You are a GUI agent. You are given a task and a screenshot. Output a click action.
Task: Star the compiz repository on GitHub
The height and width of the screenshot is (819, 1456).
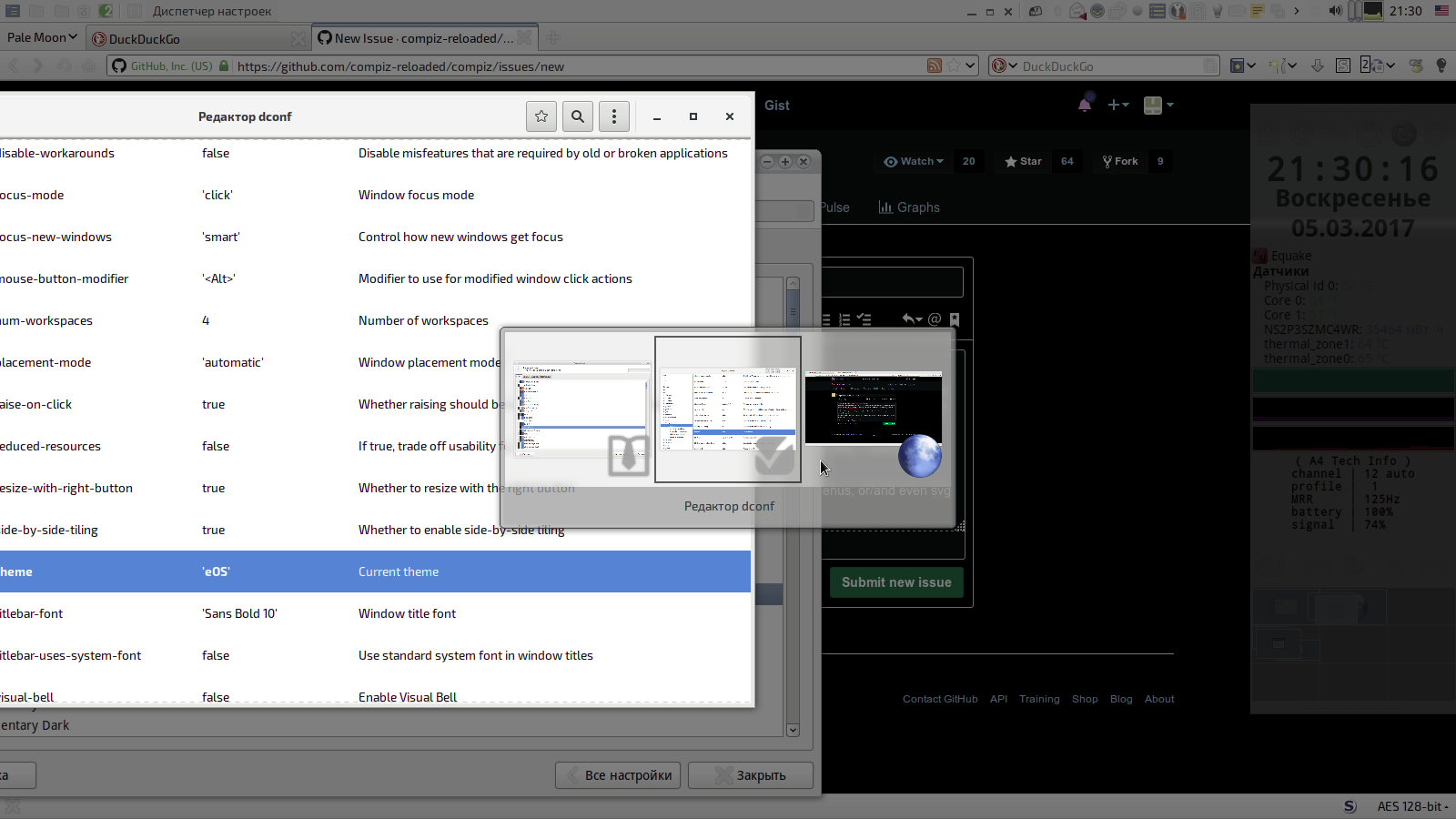tap(1024, 161)
